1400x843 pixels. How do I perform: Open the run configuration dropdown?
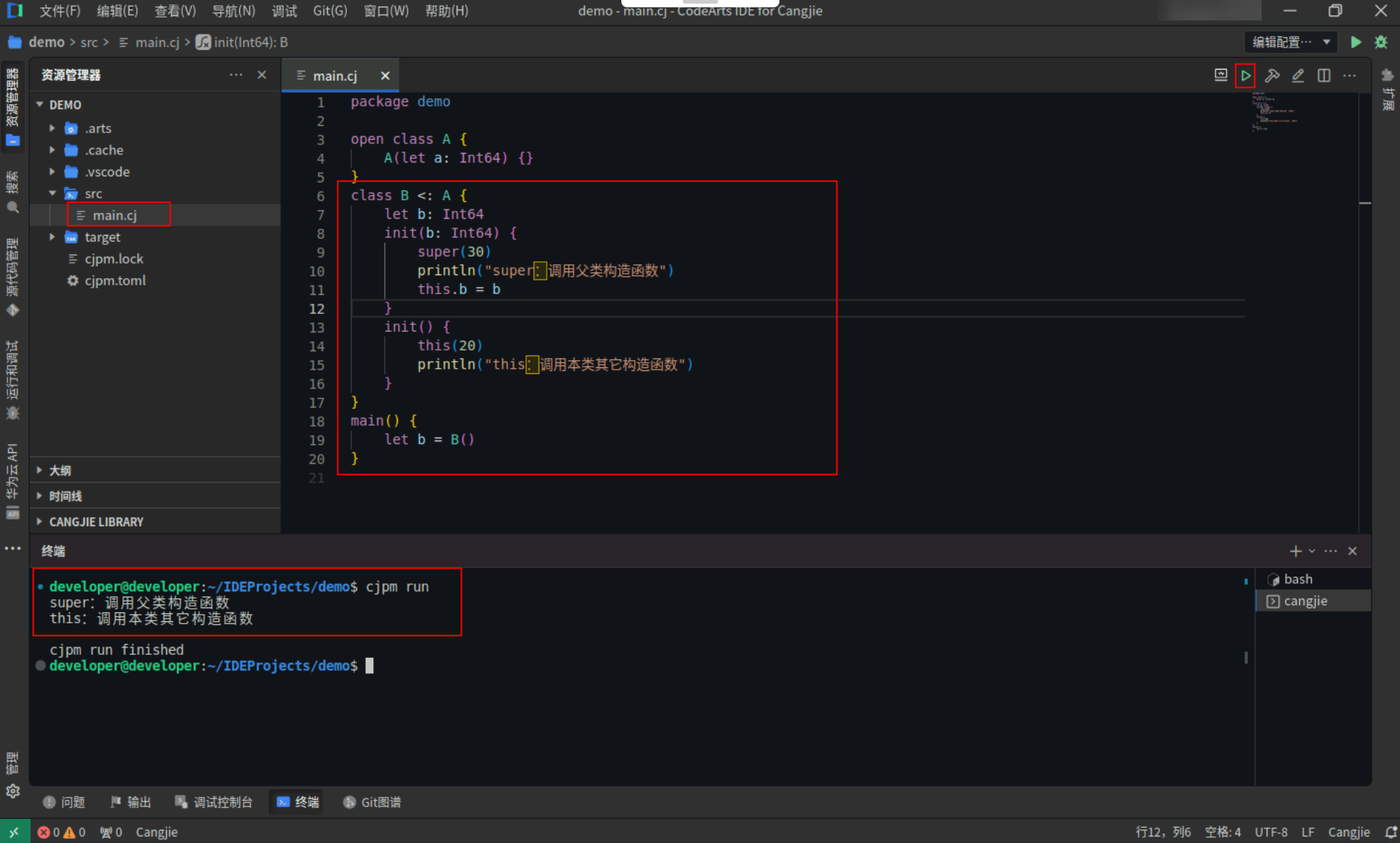tap(1291, 42)
